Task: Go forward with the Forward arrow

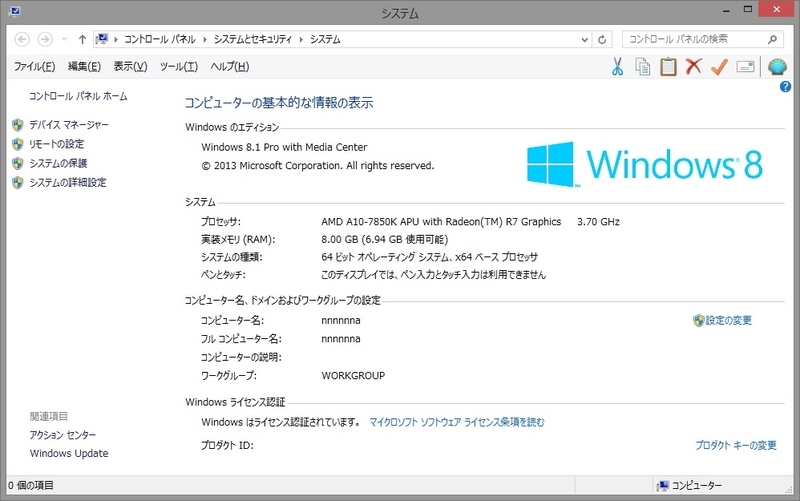Action: (45, 39)
